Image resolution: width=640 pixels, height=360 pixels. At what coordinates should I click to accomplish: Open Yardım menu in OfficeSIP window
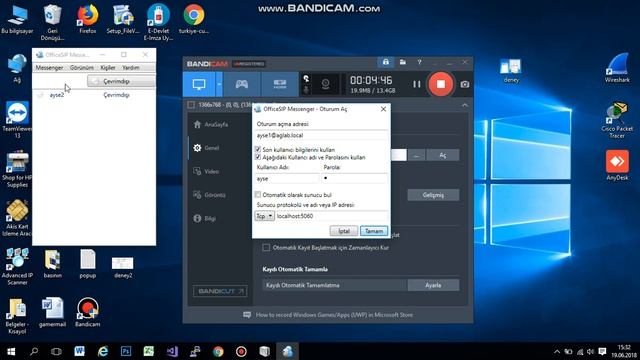pos(131,67)
